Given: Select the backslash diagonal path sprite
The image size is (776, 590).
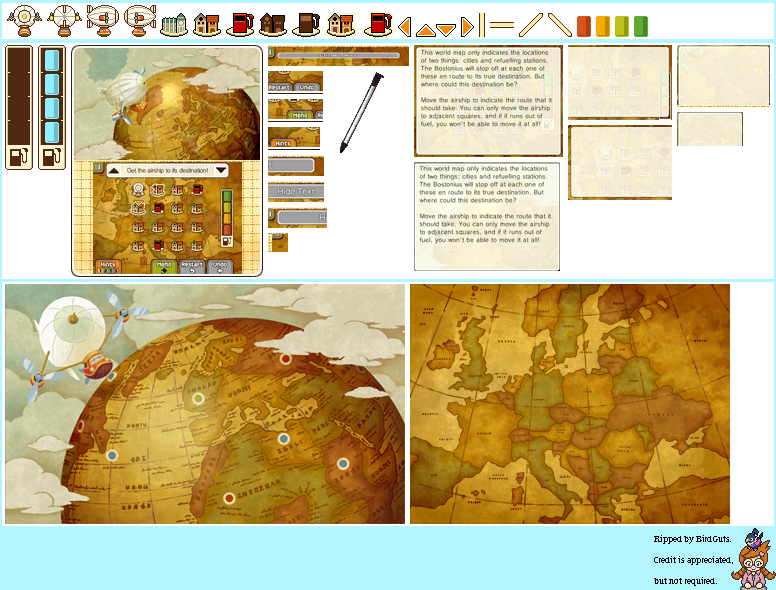Looking at the screenshot, I should point(560,25).
